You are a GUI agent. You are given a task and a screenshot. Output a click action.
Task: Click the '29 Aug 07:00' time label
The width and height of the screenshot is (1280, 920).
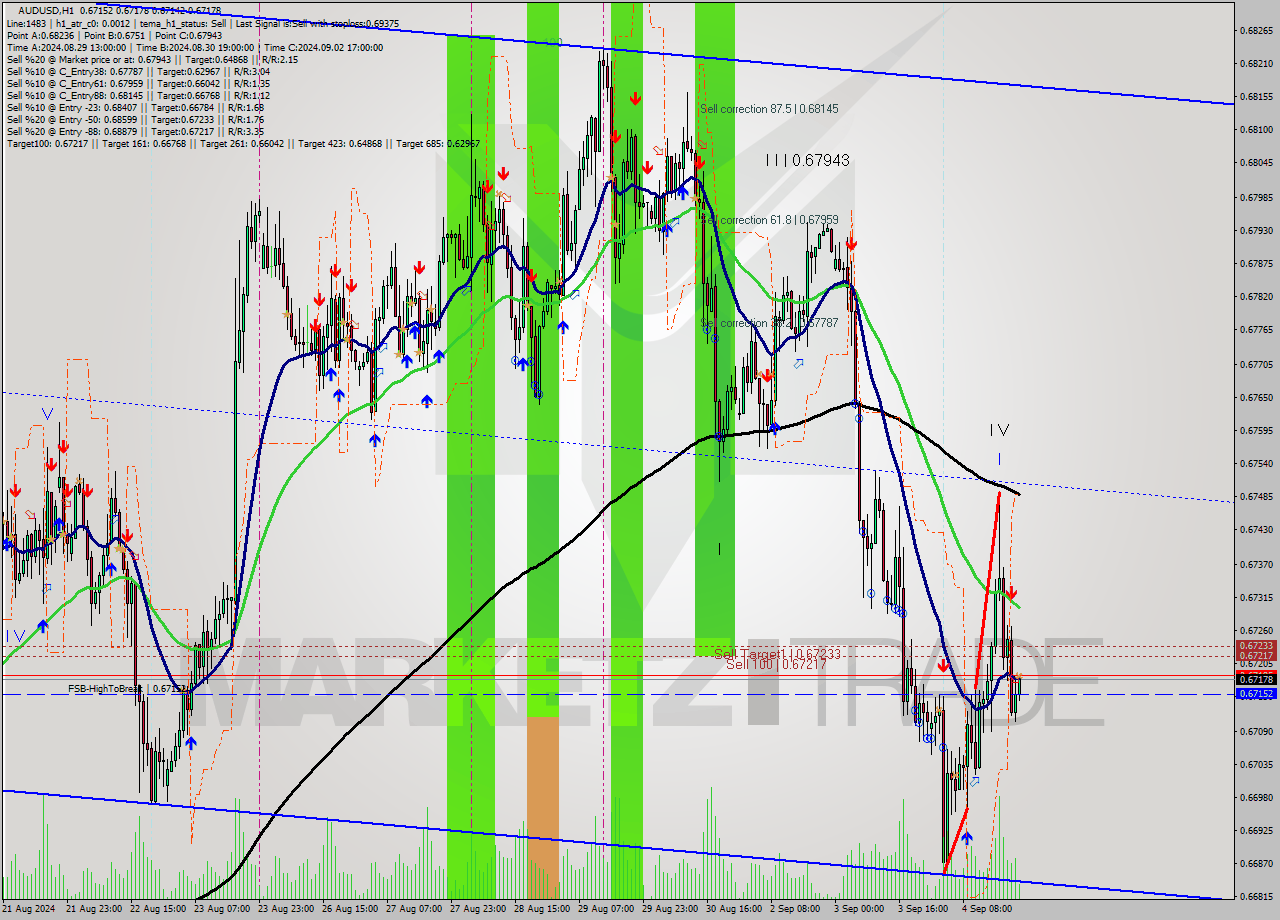(606, 909)
